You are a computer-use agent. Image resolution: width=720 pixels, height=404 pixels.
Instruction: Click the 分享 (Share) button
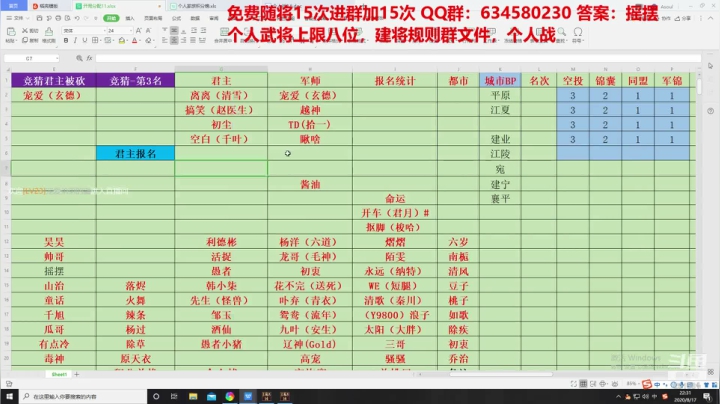click(683, 18)
